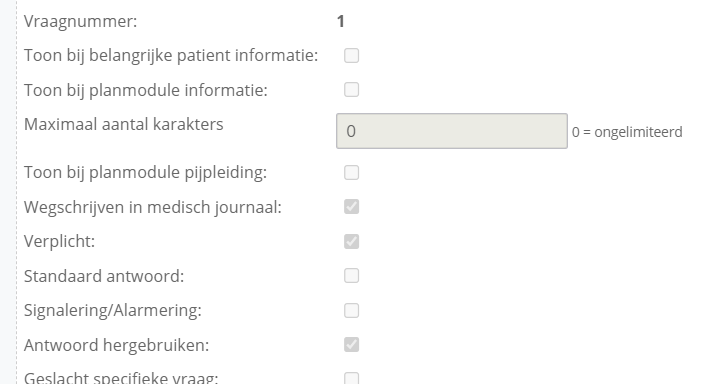Toggle 'Wegschrijven in medisch journaal' checkbox
The height and width of the screenshot is (384, 723).
point(351,207)
